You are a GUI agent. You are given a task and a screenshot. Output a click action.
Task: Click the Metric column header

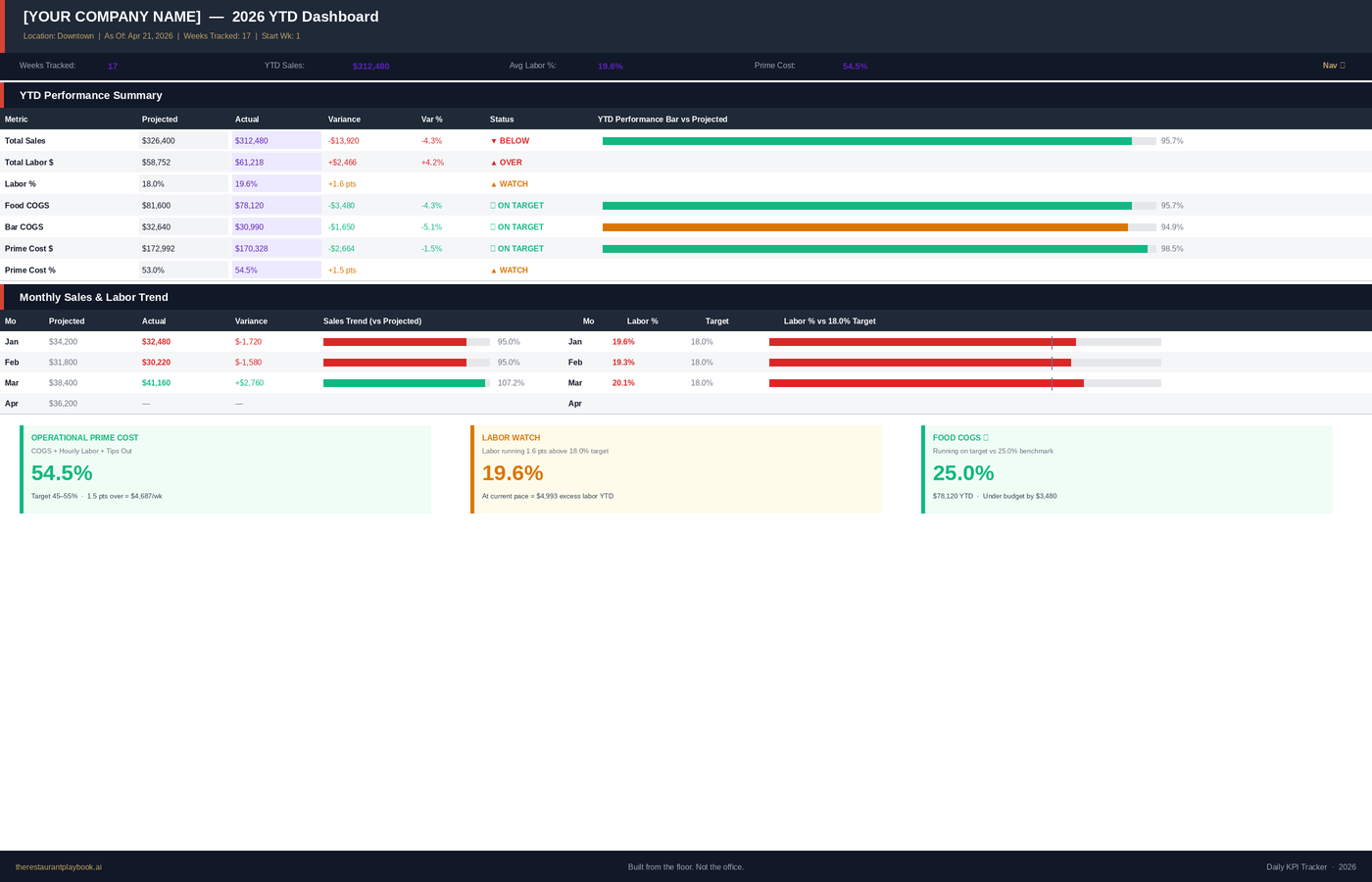click(17, 120)
